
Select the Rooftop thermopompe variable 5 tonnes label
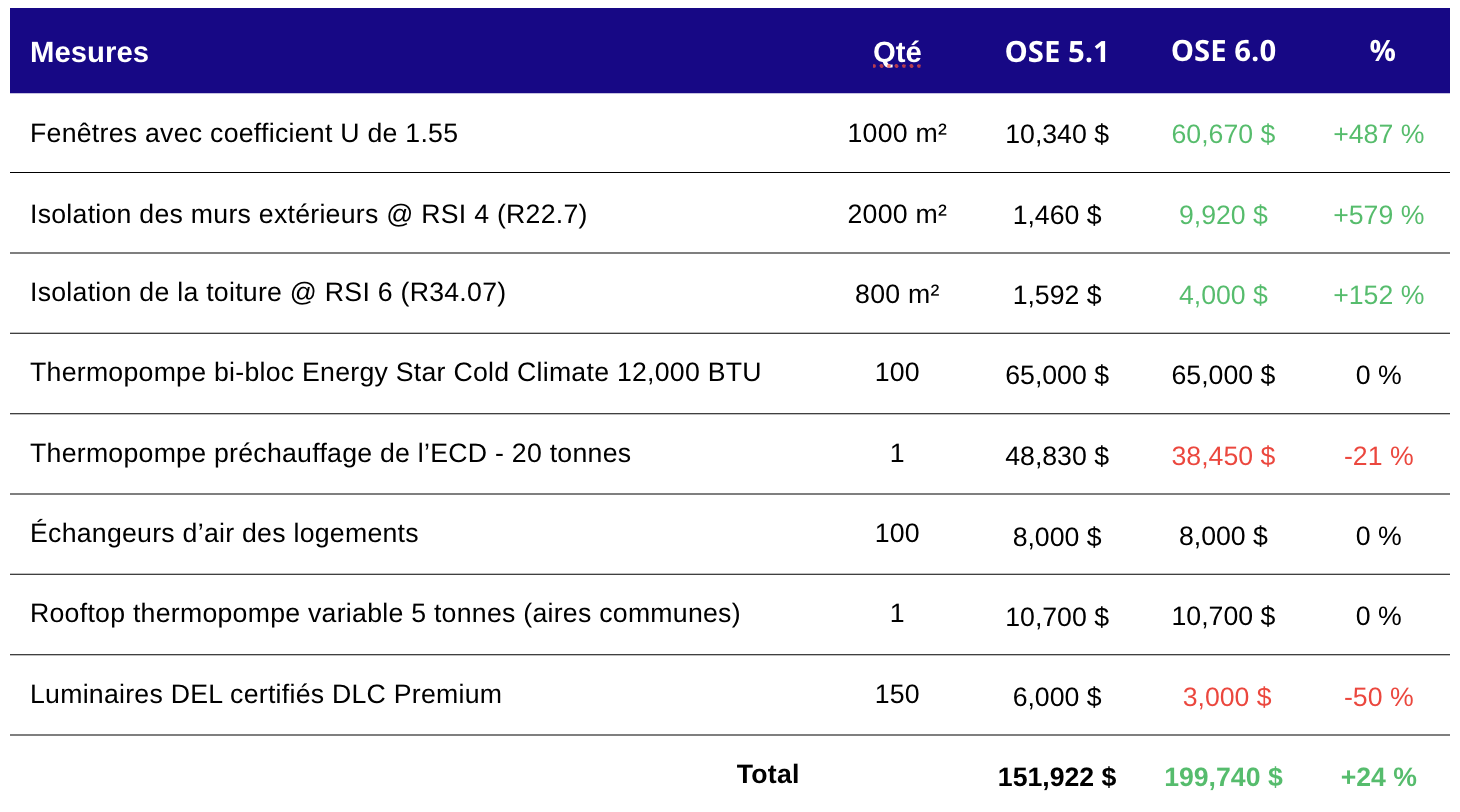coord(385,613)
